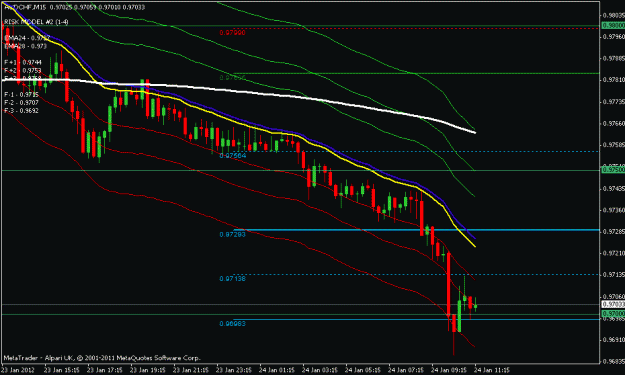Screen dimensions: 625x375
Task: Click the 0.97210 price scale value
Action: pos(614,253)
